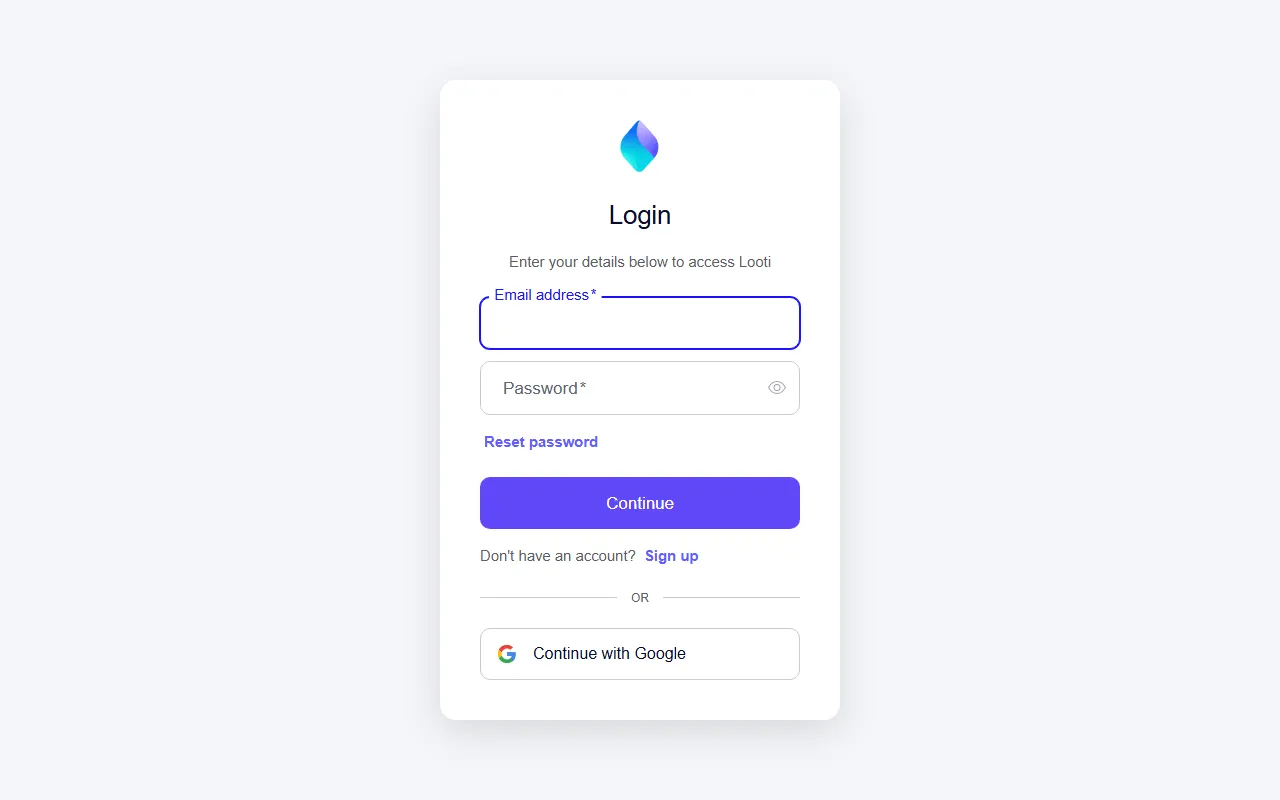This screenshot has width=1280, height=800.
Task: Click the "Enter your details below" subtitle
Action: coord(640,262)
